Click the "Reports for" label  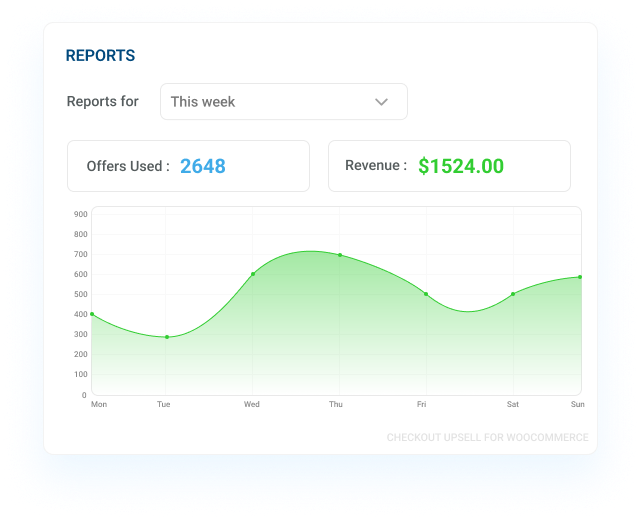point(103,102)
